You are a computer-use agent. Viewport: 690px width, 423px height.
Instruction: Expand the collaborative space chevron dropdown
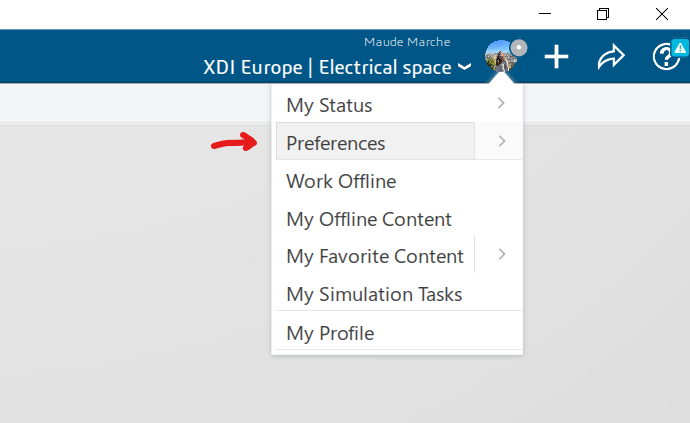(x=464, y=69)
